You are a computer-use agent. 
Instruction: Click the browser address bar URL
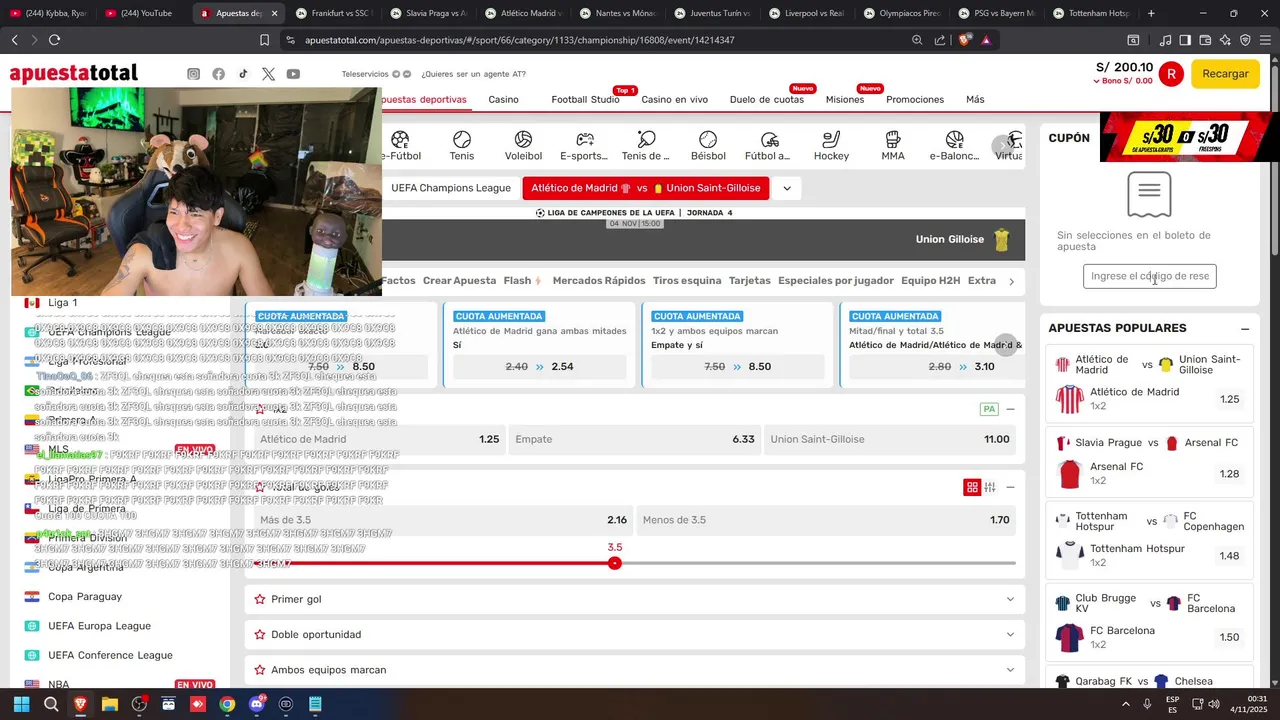520,40
